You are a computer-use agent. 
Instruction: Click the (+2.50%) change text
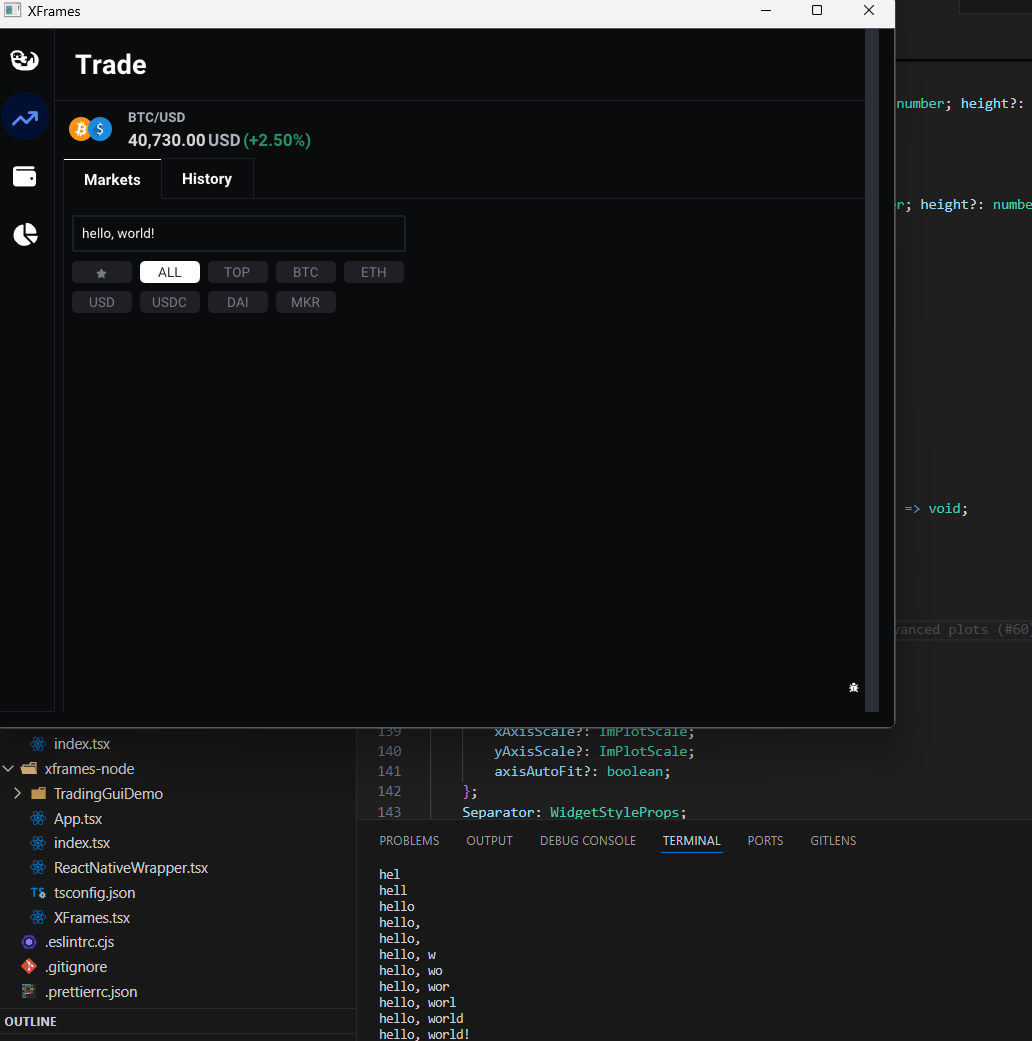click(x=277, y=140)
